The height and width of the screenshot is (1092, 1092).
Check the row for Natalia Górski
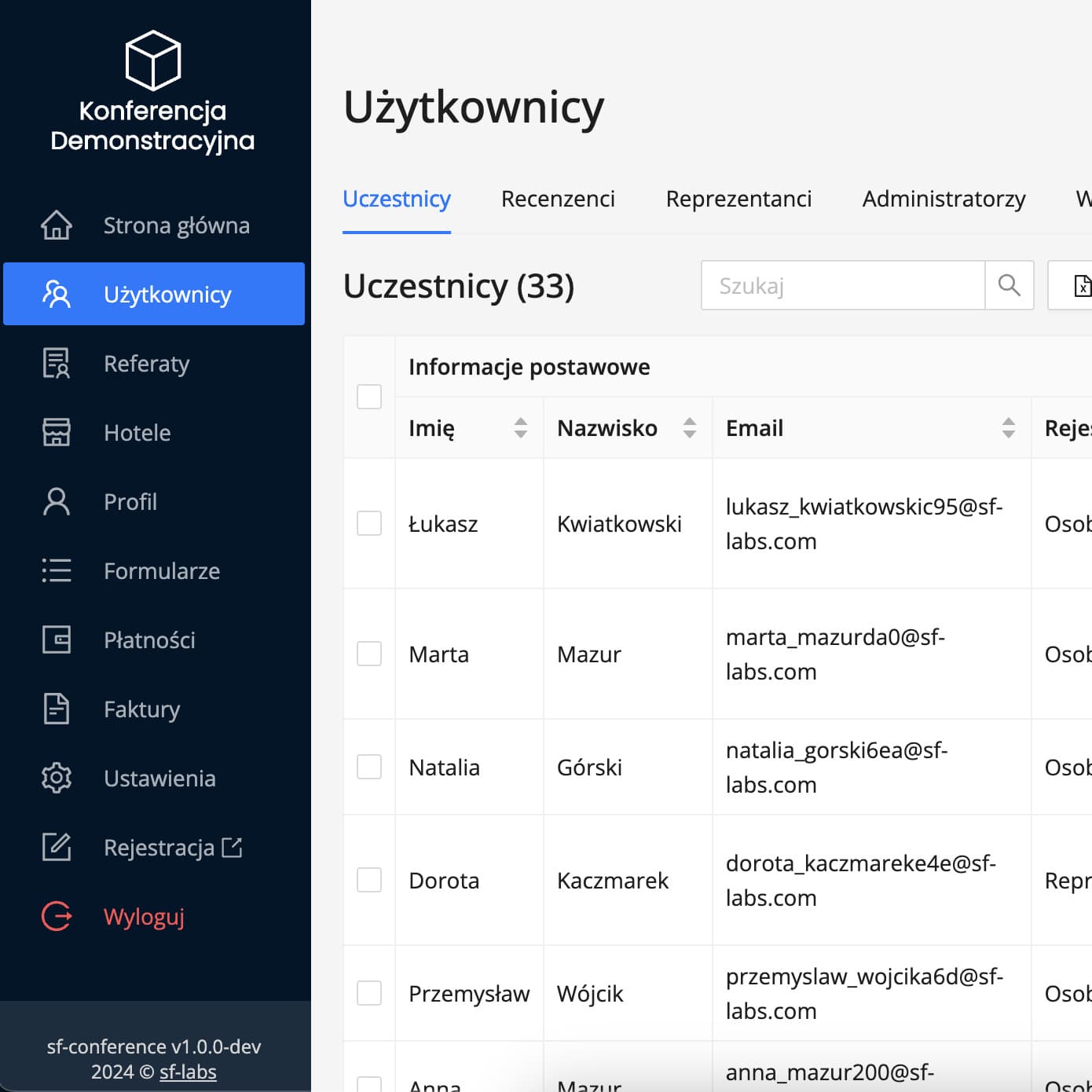coord(369,767)
